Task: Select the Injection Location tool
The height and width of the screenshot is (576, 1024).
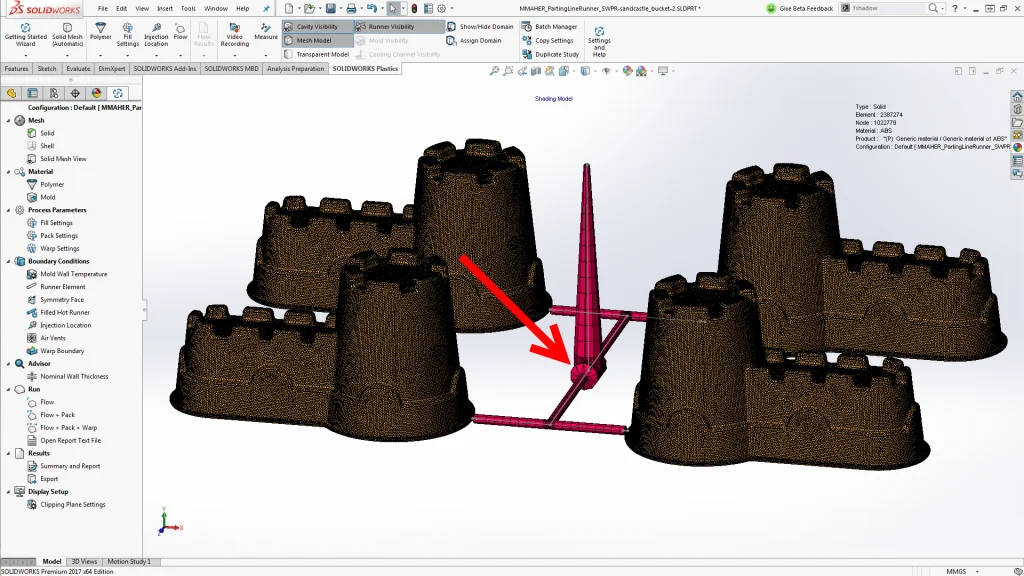Action: coord(156,34)
